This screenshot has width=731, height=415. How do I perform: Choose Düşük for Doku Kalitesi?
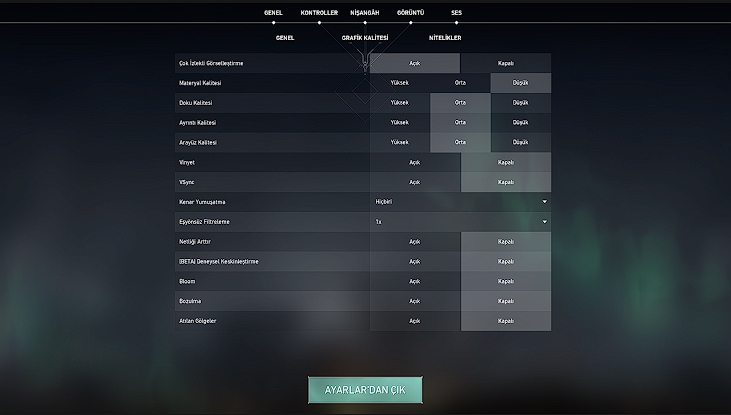point(520,103)
